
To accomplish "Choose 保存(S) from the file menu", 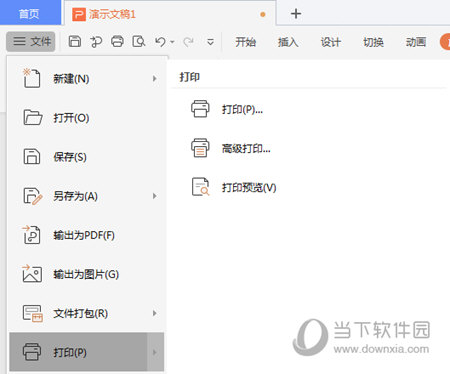I will [x=87, y=157].
